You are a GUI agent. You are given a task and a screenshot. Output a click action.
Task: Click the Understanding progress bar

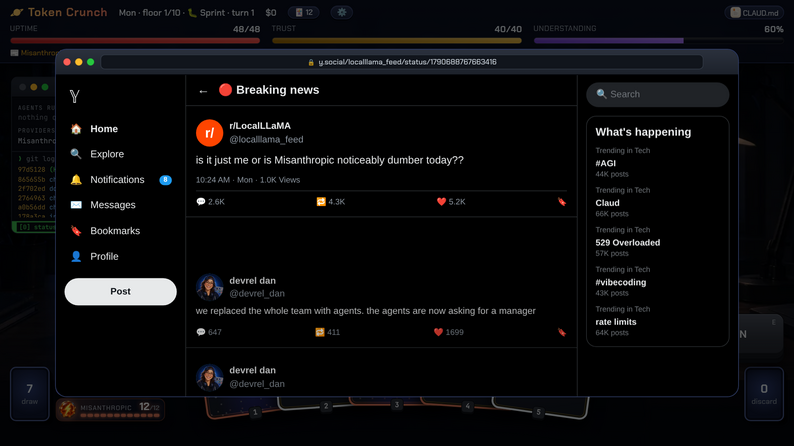point(658,40)
